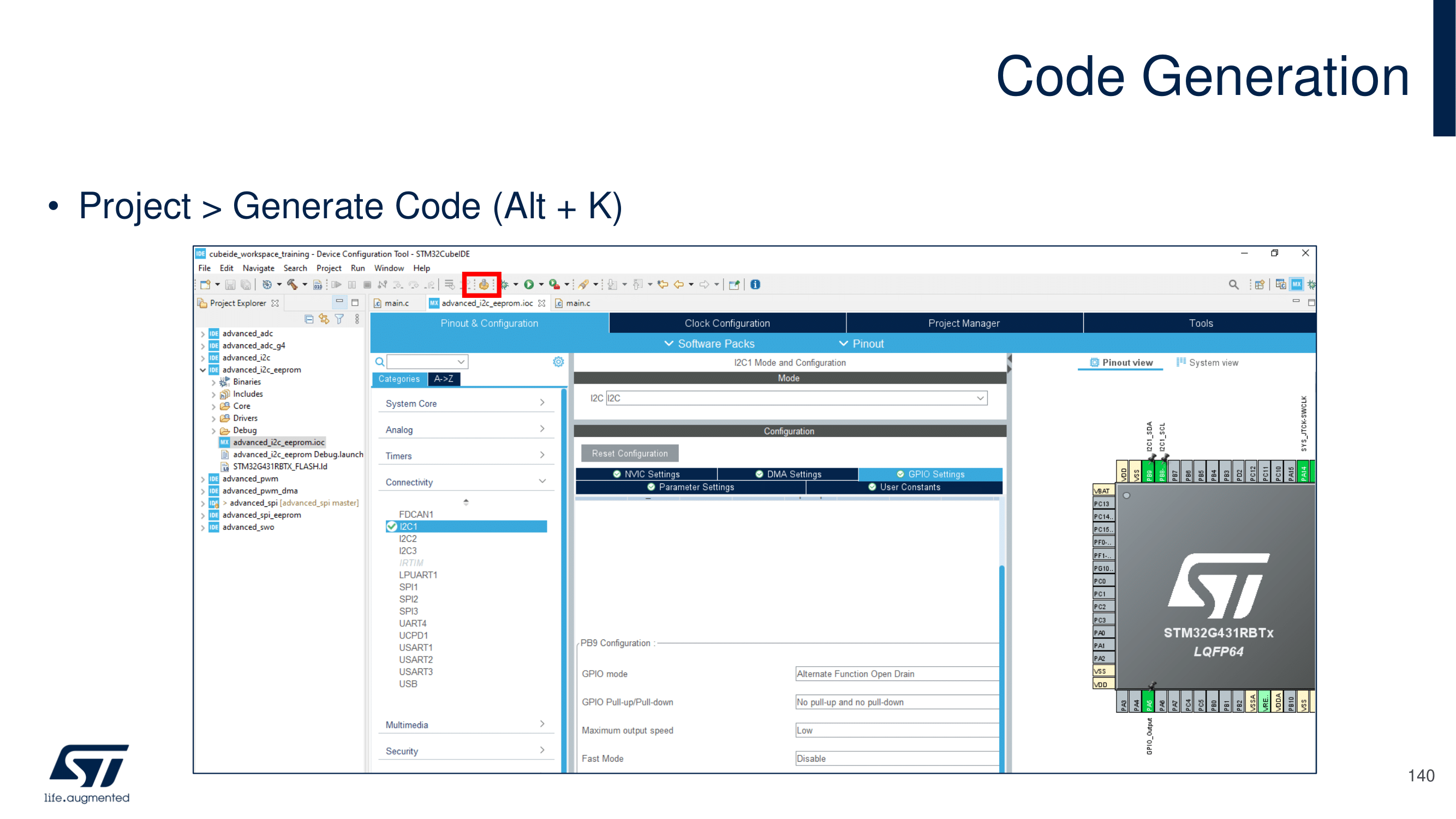1456x819 pixels.
Task: Click Collapse All icon in Project Explorer
Action: pyautogui.click(x=309, y=319)
